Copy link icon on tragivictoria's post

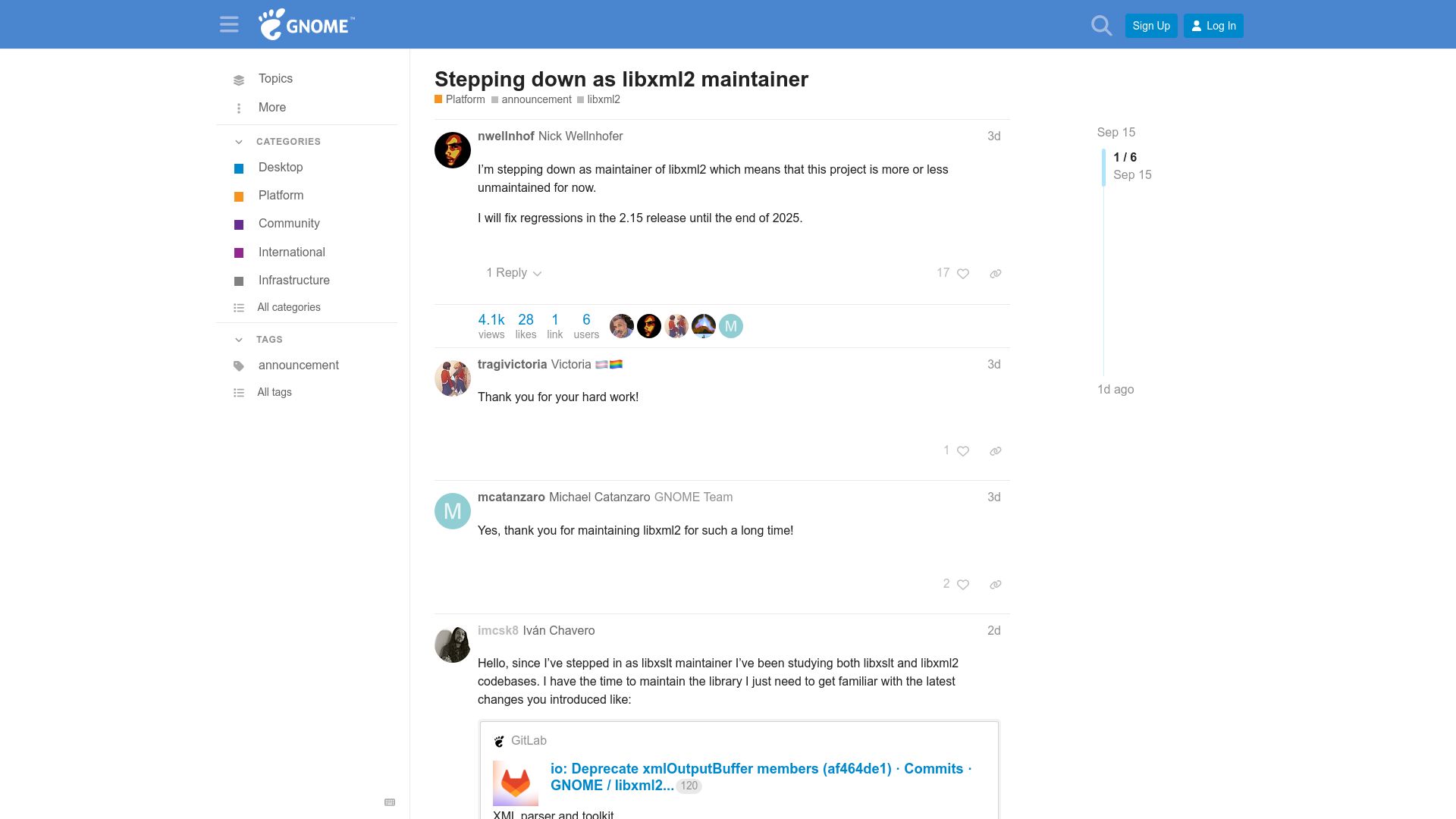pos(996,451)
